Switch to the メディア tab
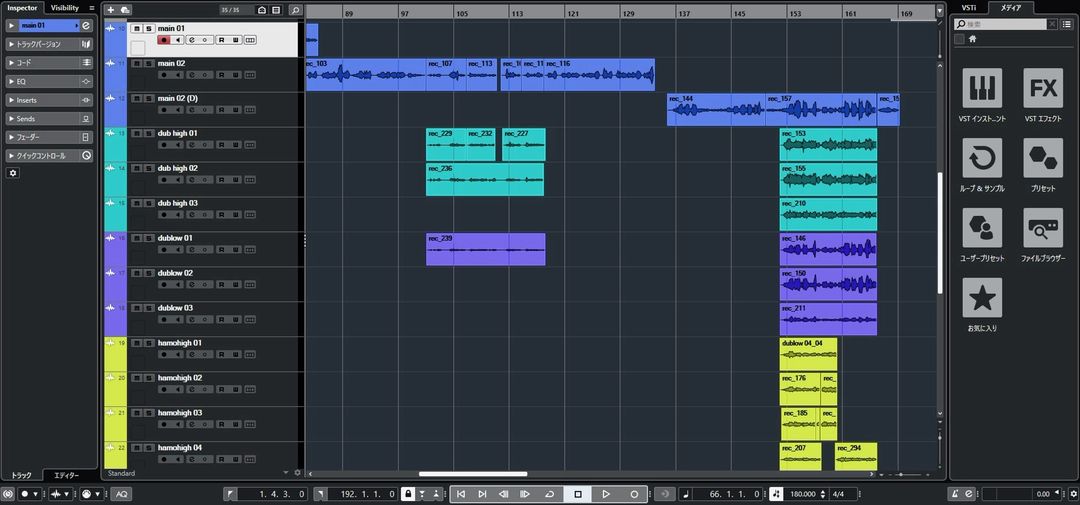The height and width of the screenshot is (505, 1080). point(1010,8)
